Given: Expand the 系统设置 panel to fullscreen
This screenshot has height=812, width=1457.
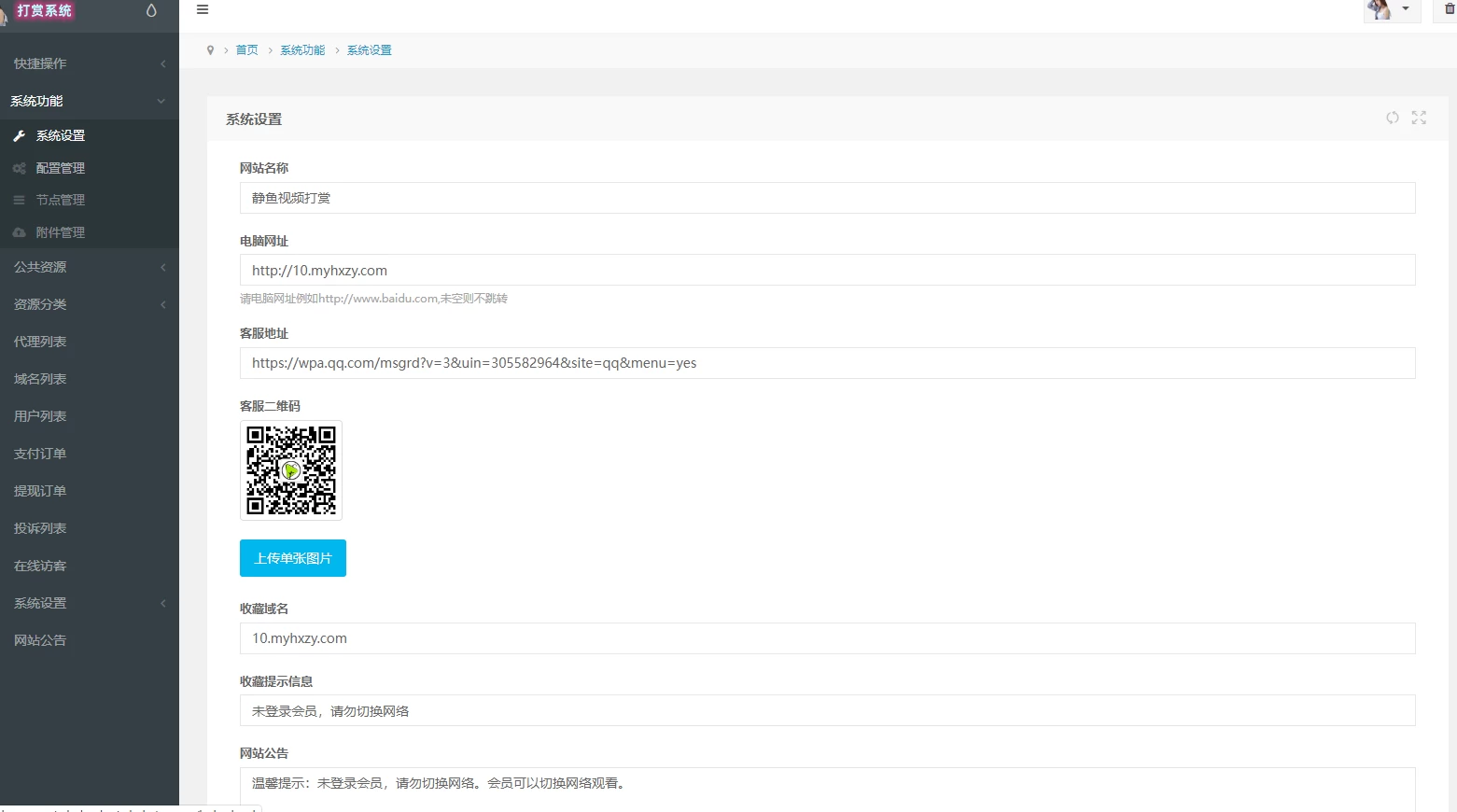Looking at the screenshot, I should pyautogui.click(x=1419, y=118).
